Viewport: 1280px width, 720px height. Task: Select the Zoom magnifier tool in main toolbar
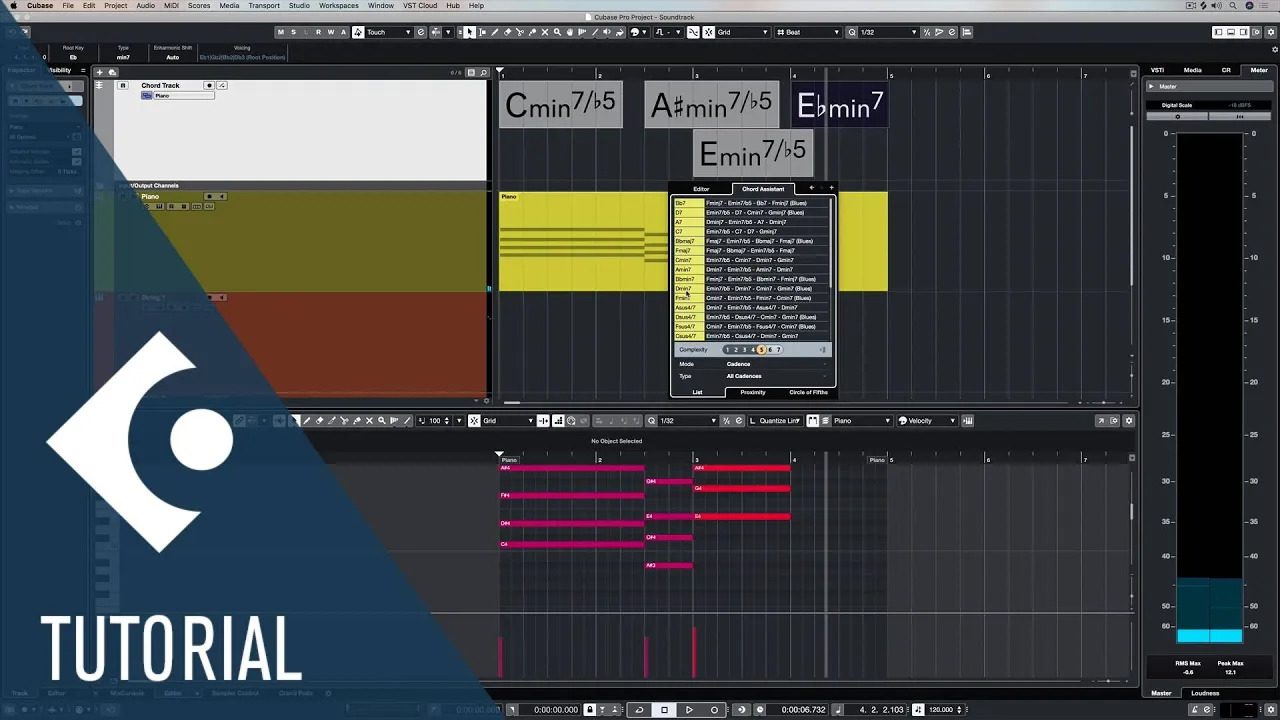click(x=558, y=32)
